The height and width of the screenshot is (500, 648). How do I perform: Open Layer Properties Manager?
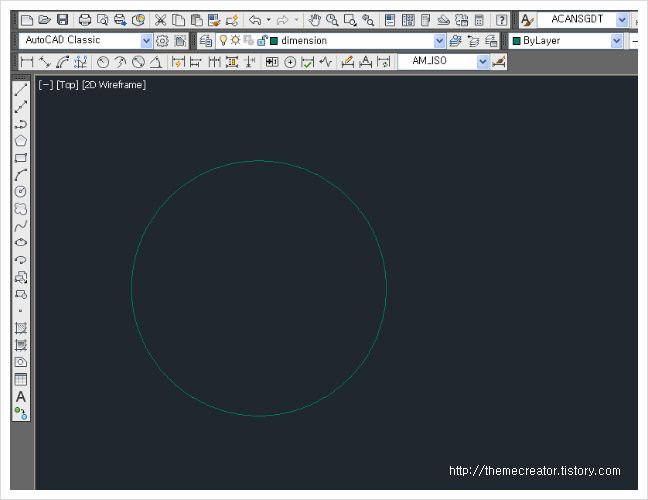click(206, 40)
